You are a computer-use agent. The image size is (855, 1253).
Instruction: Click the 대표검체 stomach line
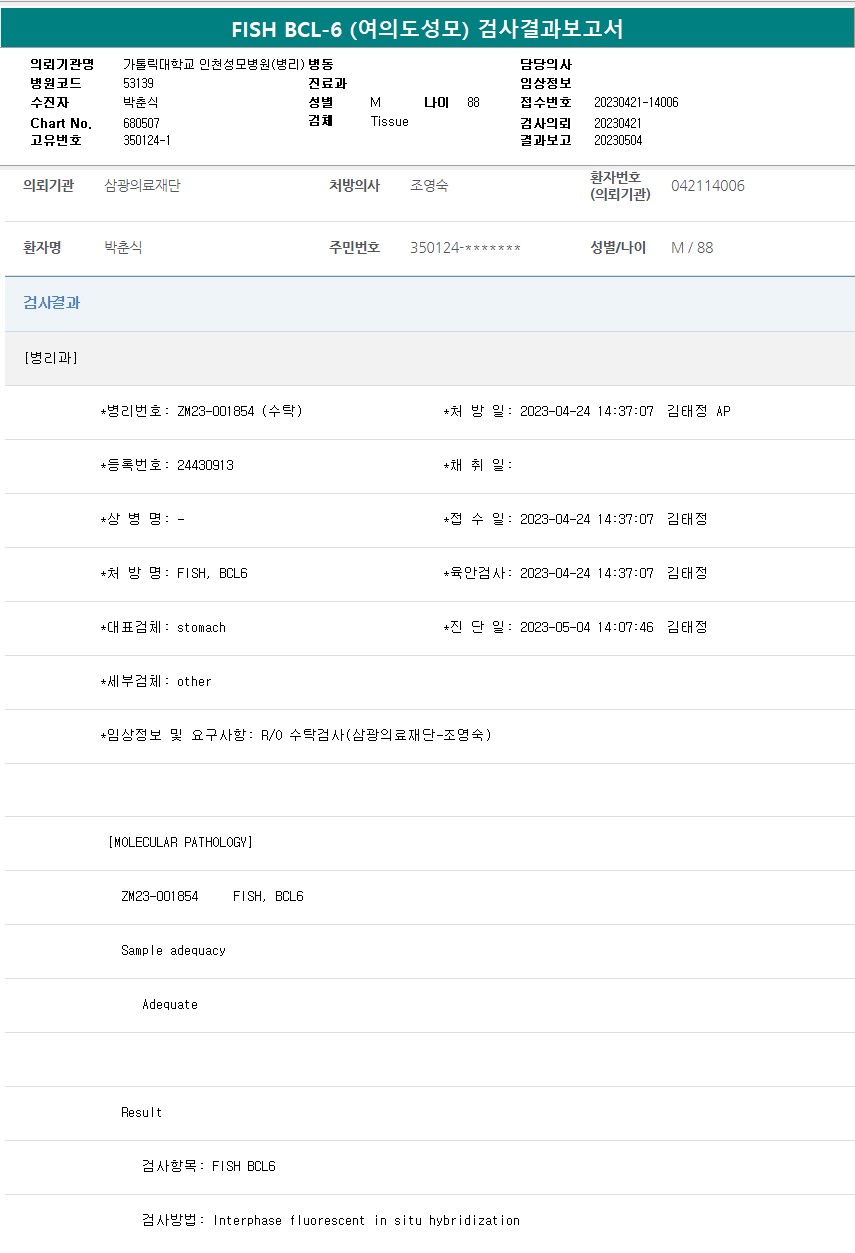coord(164,627)
